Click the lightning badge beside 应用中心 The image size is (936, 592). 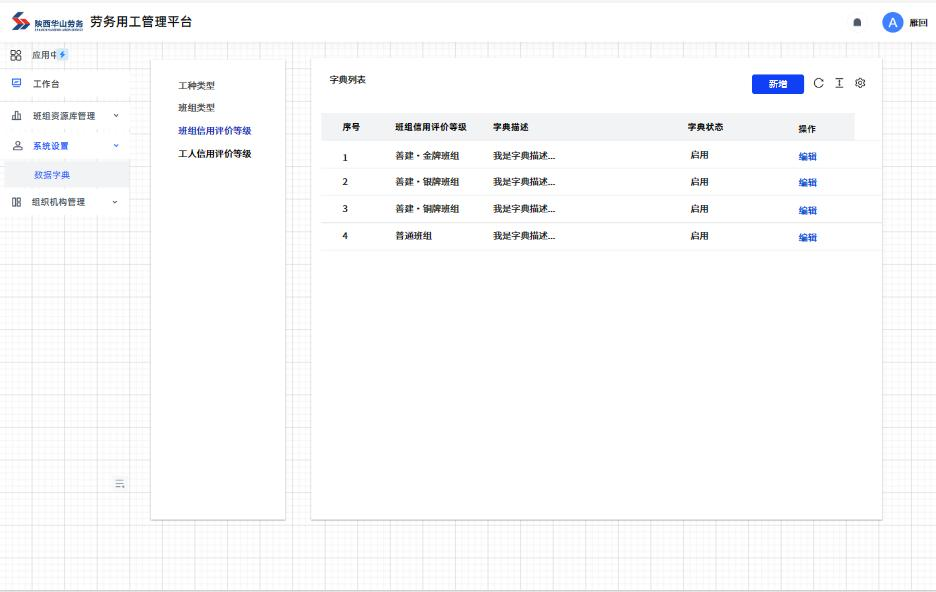click(x=63, y=55)
